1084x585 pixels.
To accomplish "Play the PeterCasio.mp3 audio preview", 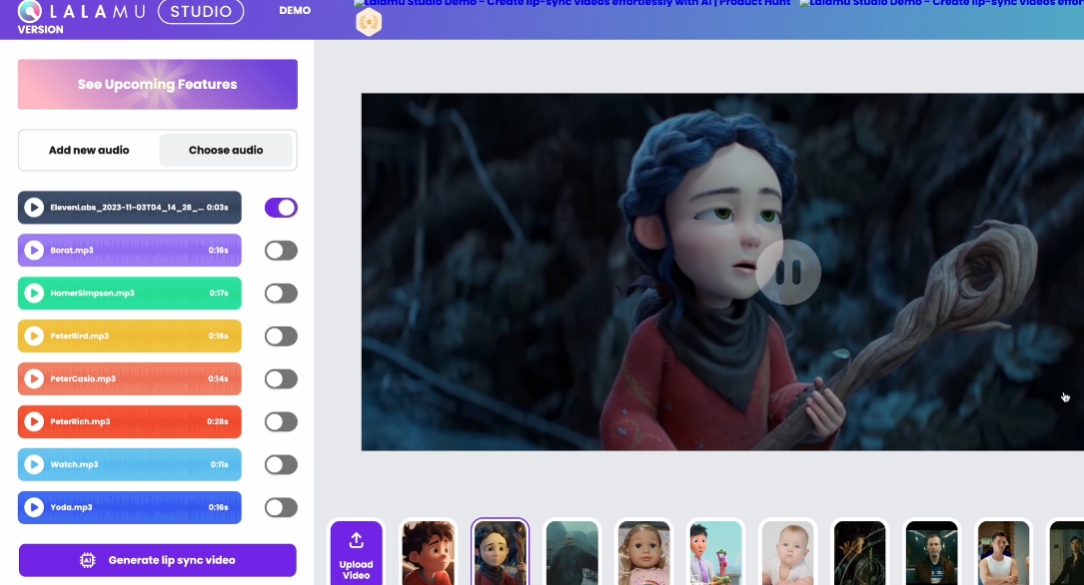I will pyautogui.click(x=33, y=379).
